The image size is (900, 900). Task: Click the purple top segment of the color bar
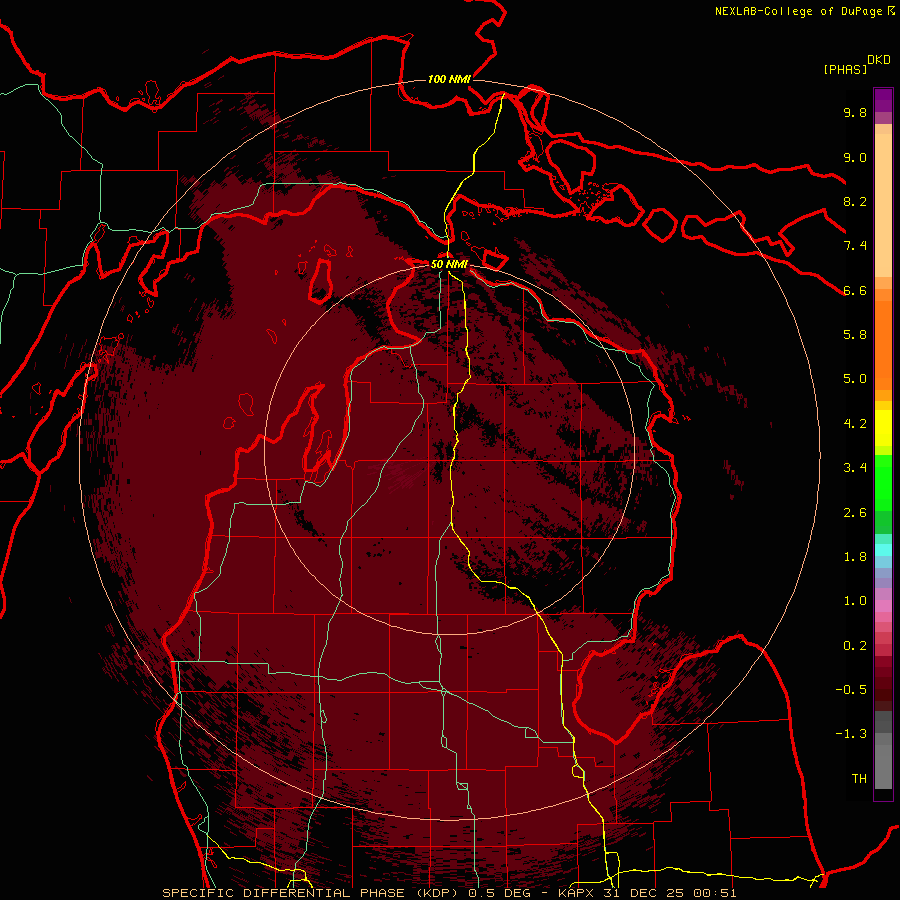click(883, 100)
